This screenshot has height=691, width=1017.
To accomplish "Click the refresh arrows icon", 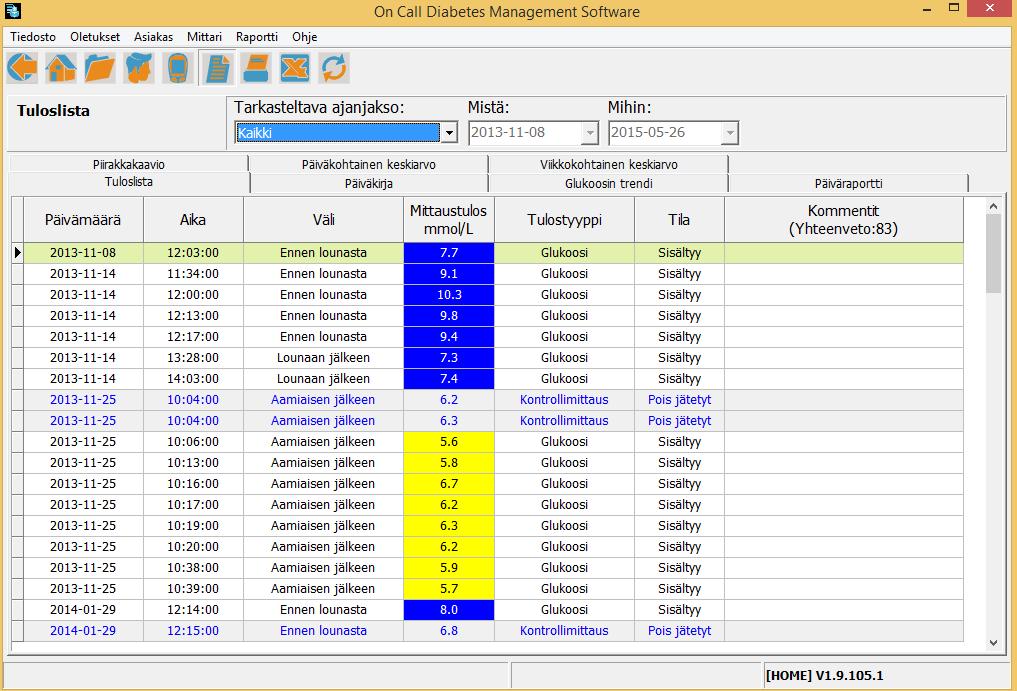I will tap(334, 68).
